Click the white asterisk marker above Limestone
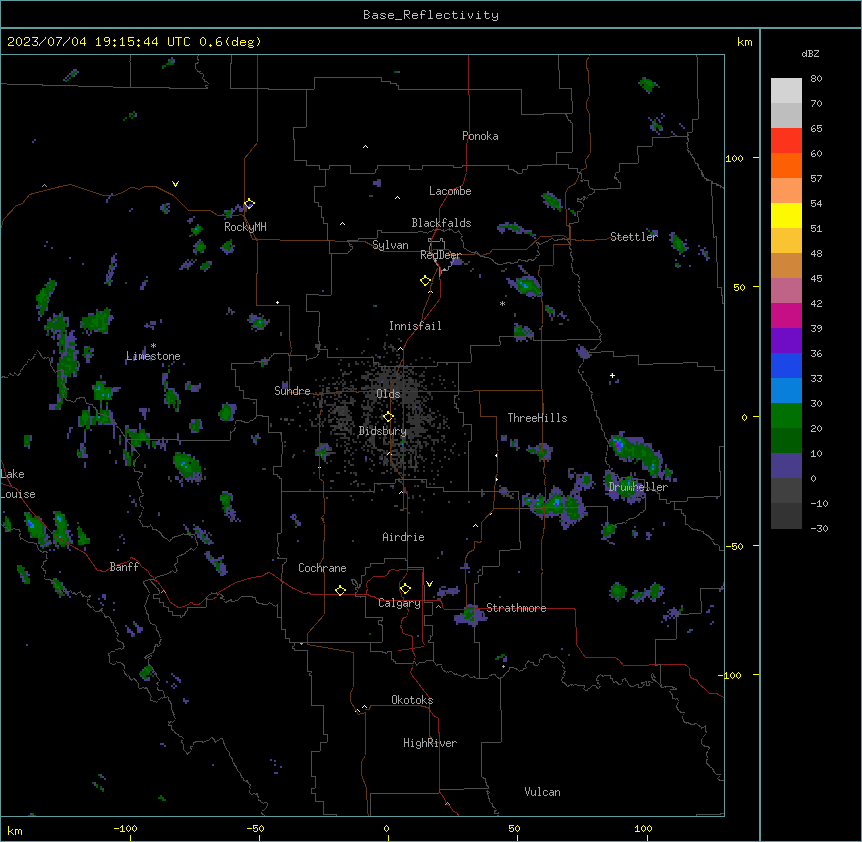This screenshot has width=862, height=842. pyautogui.click(x=153, y=346)
